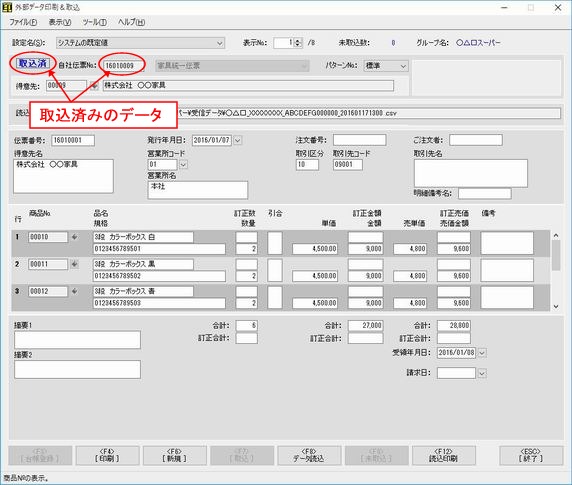Click the 表示No spinner control
The image size is (572, 485).
[x=298, y=43]
